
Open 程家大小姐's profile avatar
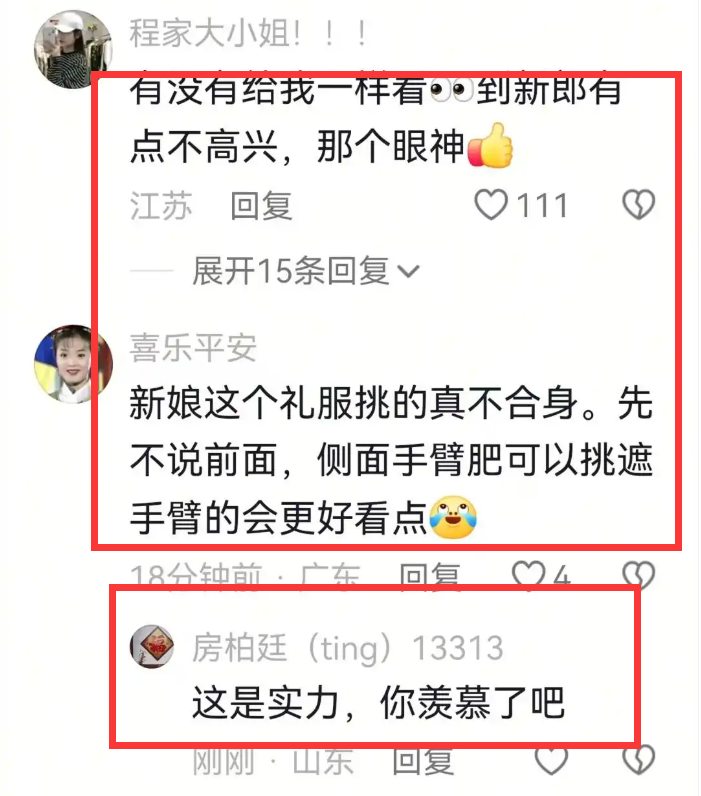(x=72, y=49)
